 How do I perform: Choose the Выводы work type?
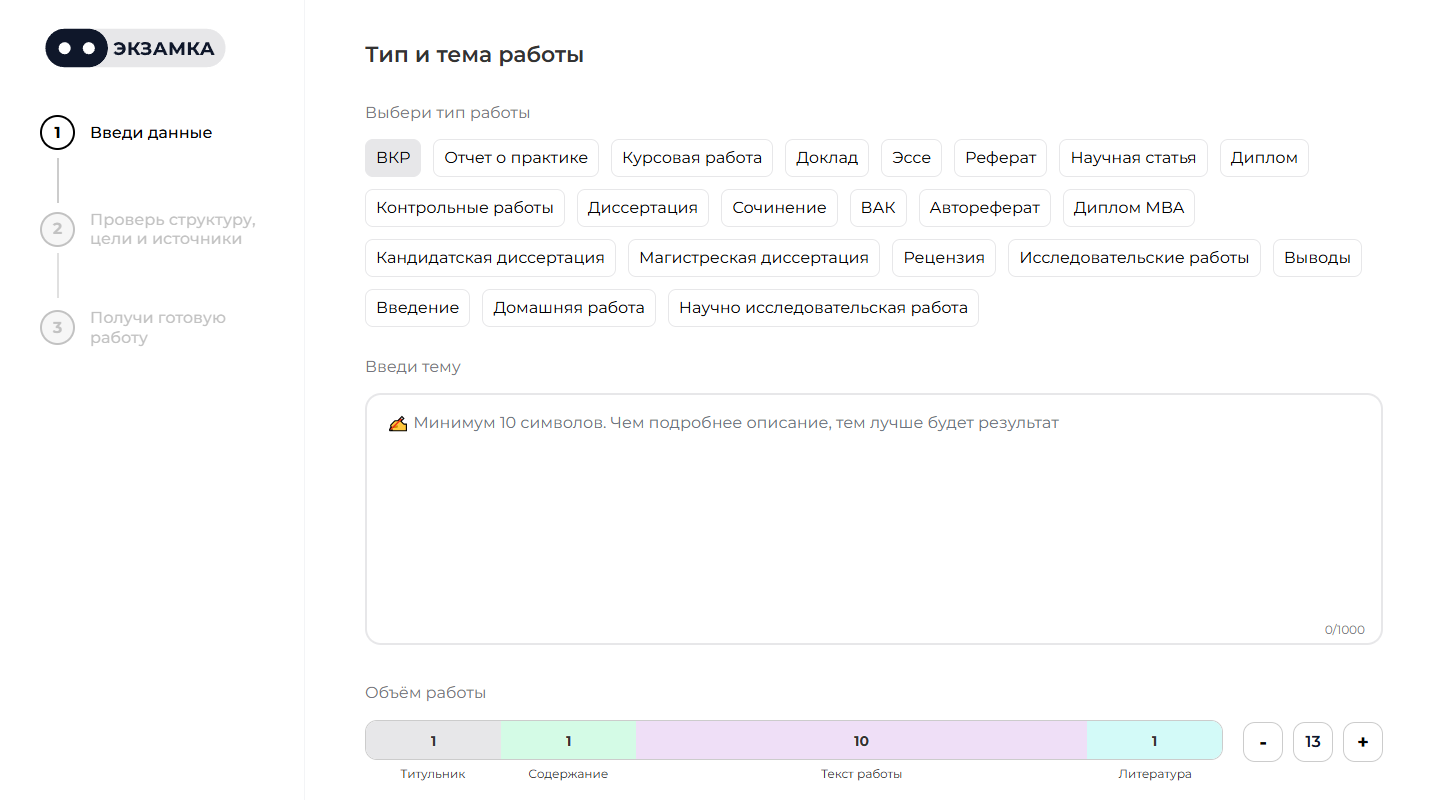click(x=1317, y=257)
